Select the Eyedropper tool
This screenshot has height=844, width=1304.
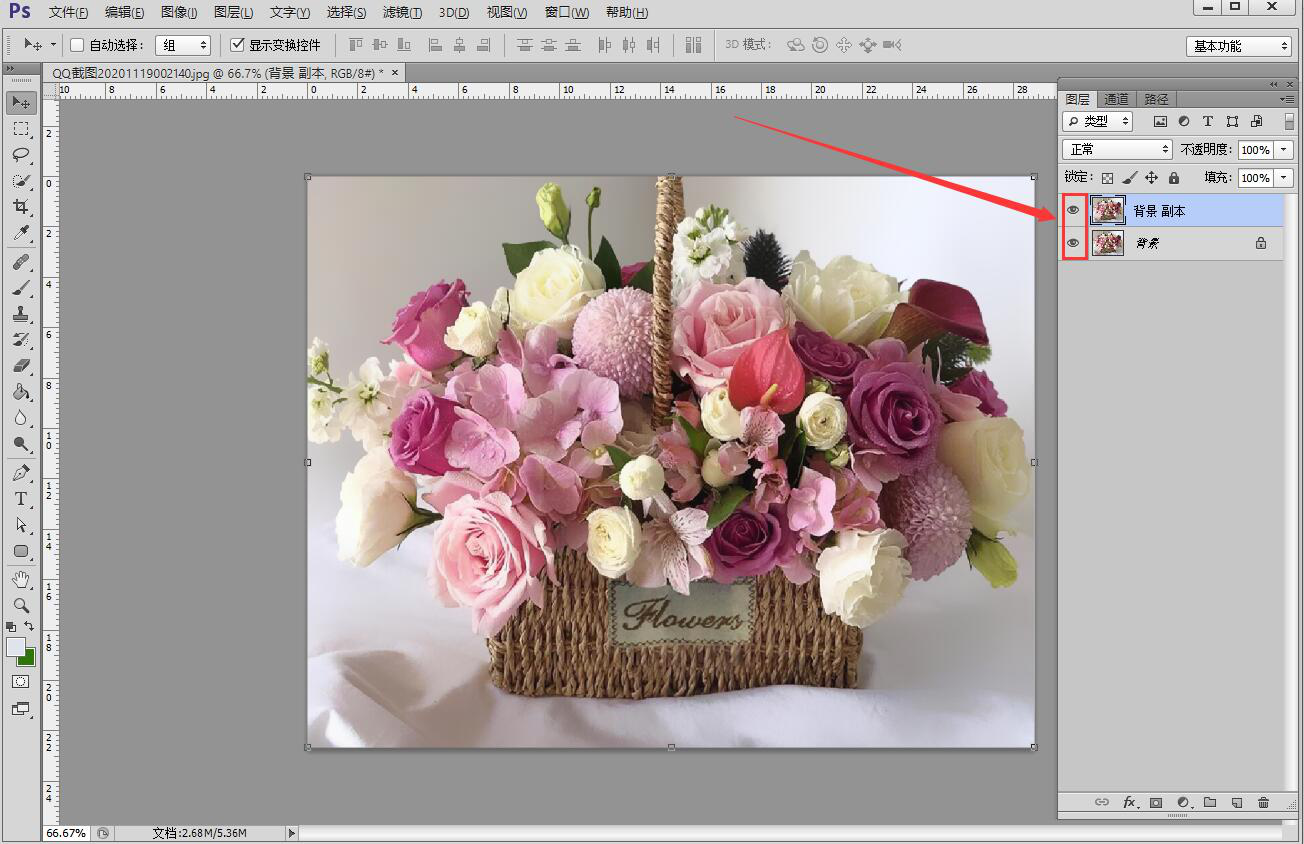pyautogui.click(x=20, y=233)
